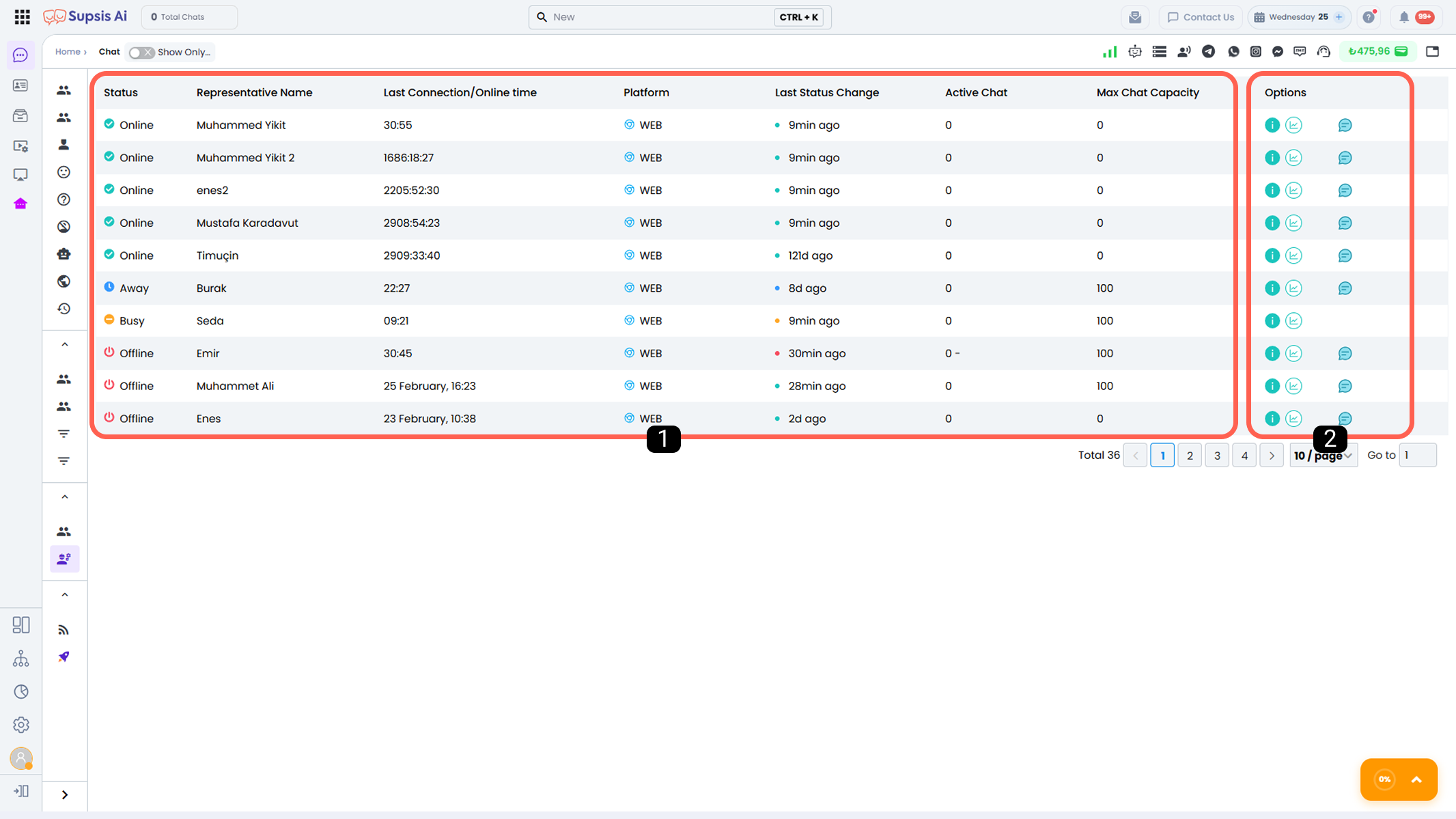Viewport: 1456px width, 819px height.
Task: Open the question mark submenu icon
Action: 64,199
